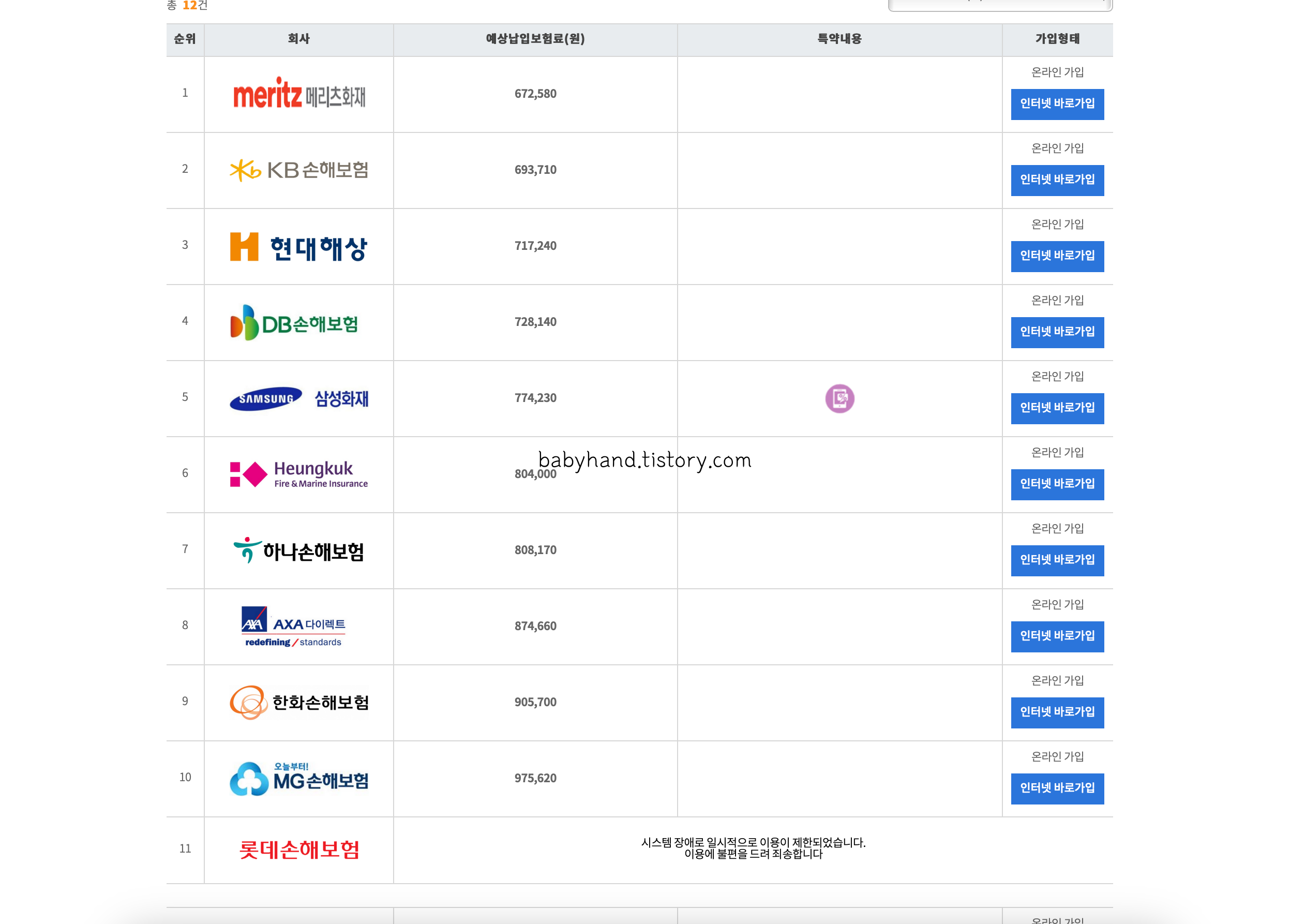Image resolution: width=1290 pixels, height=924 pixels.
Task: Click the 한화손해보험 logo
Action: (299, 703)
